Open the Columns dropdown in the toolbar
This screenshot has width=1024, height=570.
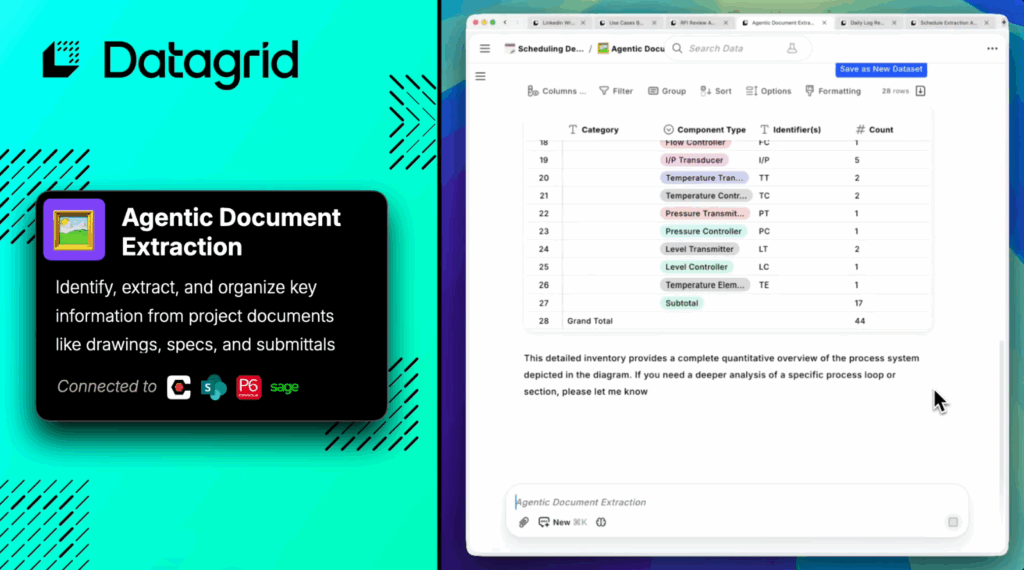(556, 91)
